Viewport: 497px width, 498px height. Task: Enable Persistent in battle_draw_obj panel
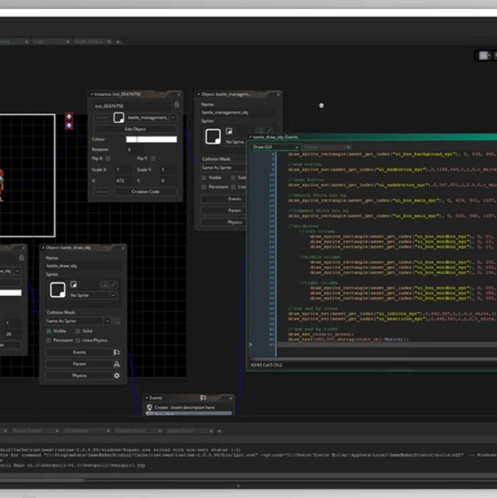click(x=49, y=340)
